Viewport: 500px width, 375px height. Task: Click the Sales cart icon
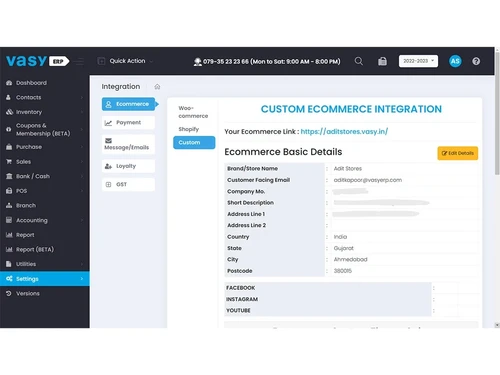point(9,161)
